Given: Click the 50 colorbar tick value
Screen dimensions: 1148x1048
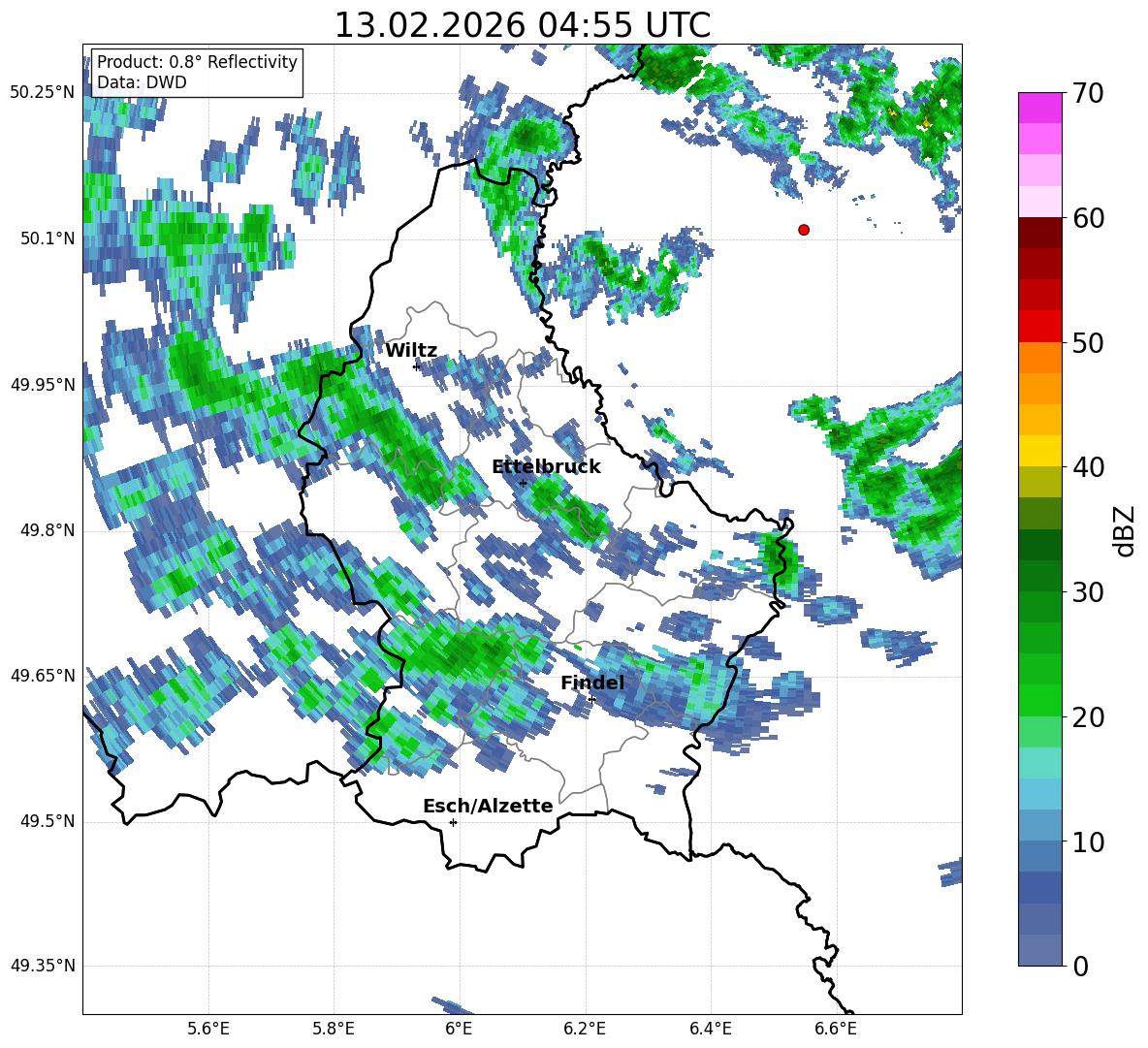Looking at the screenshot, I should (1088, 342).
